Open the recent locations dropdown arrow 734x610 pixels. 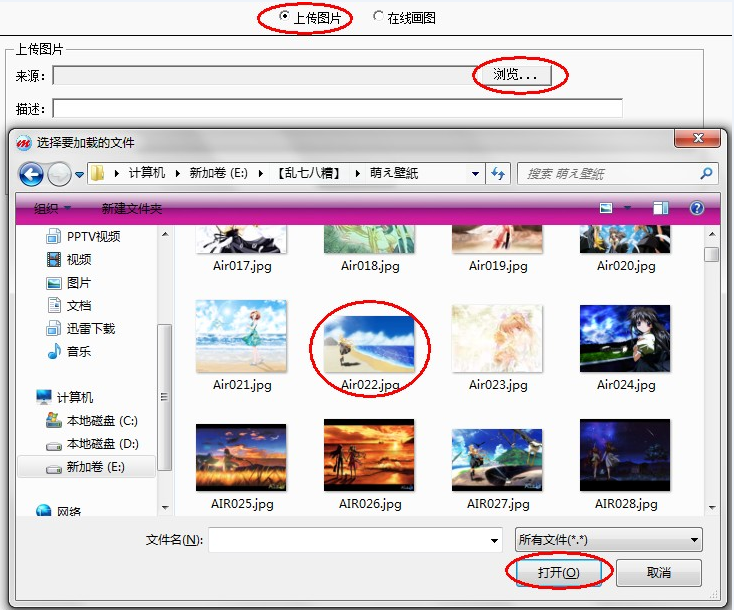pyautogui.click(x=79, y=175)
